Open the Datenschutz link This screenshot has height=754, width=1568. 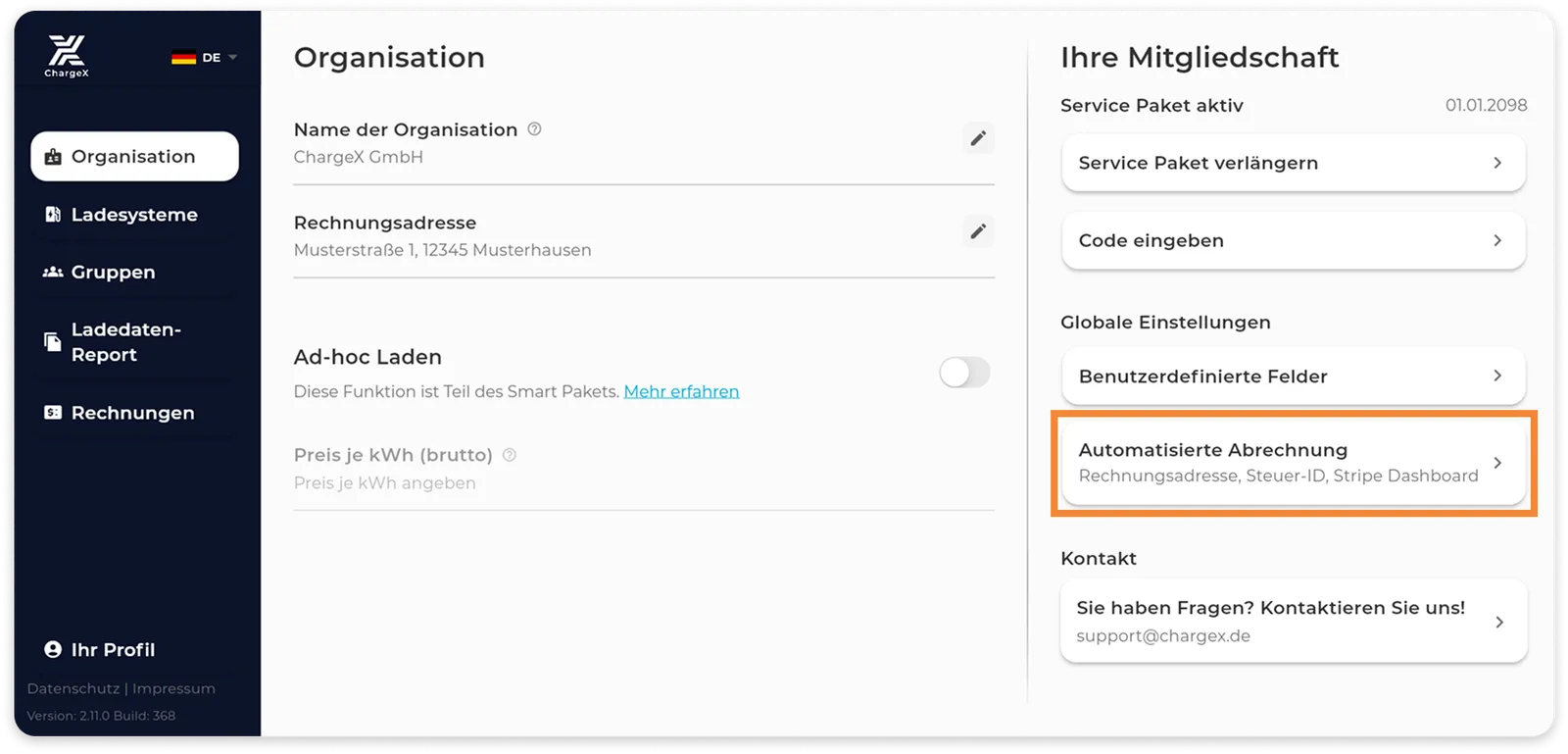[x=73, y=688]
